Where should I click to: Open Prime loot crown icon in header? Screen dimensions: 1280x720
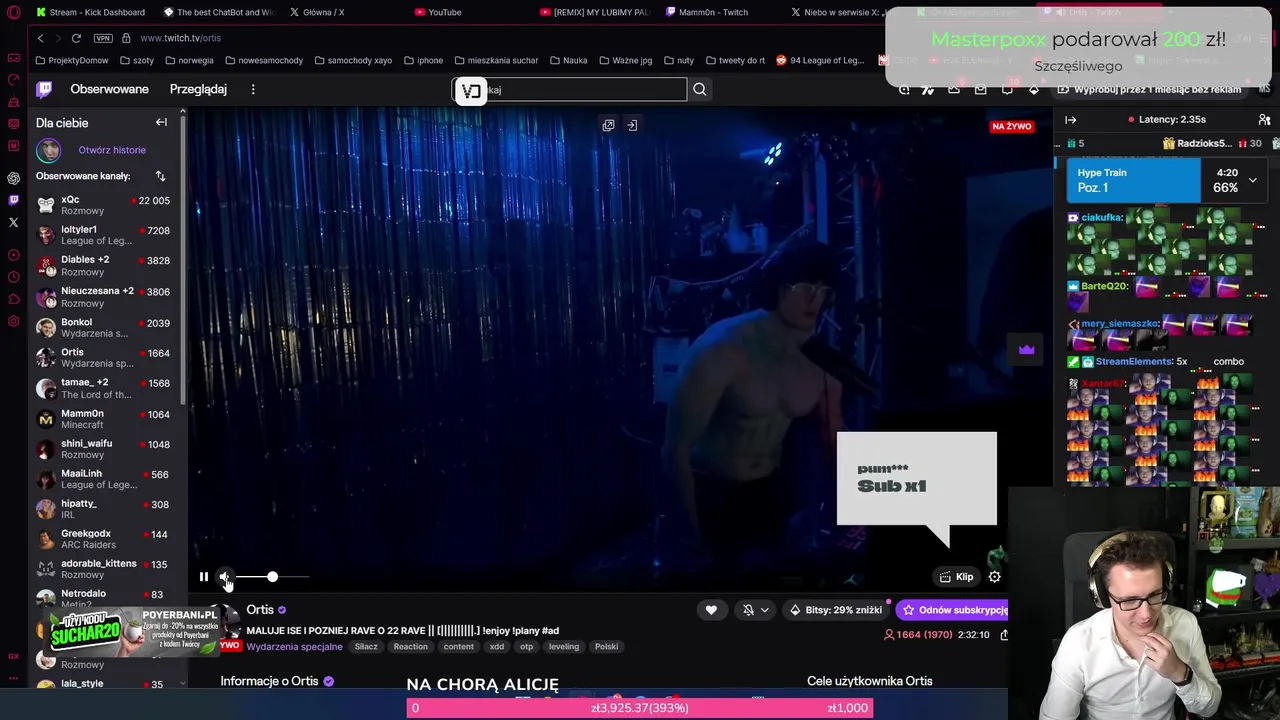tap(954, 89)
